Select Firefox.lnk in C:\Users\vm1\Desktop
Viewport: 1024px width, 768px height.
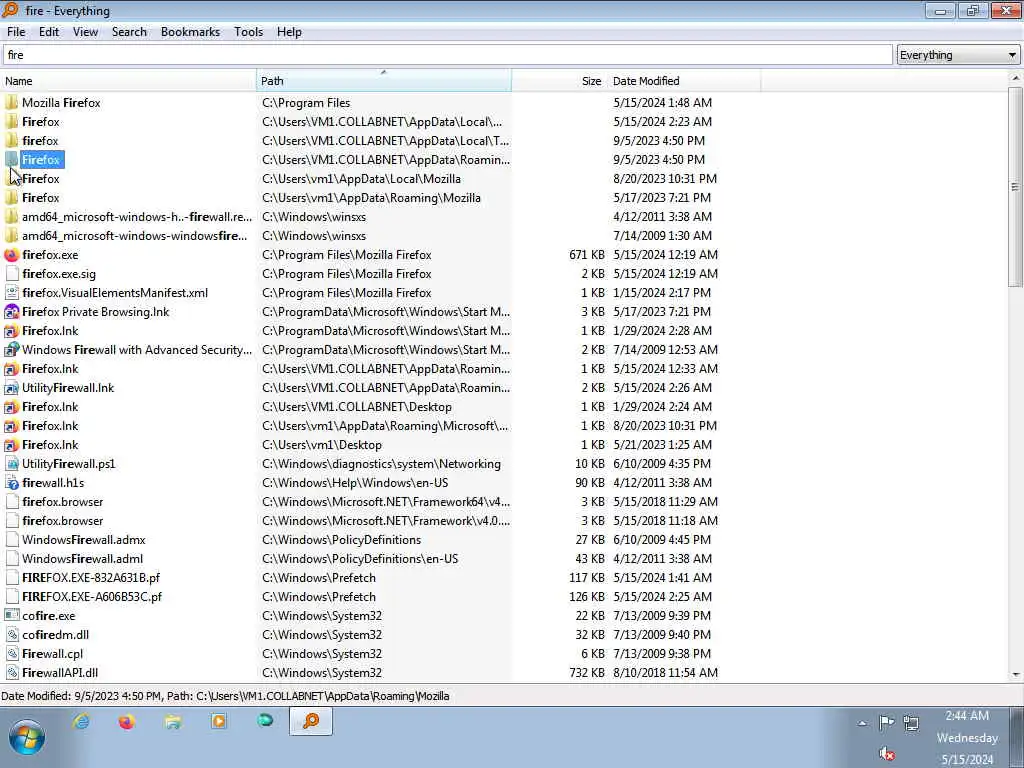50,445
